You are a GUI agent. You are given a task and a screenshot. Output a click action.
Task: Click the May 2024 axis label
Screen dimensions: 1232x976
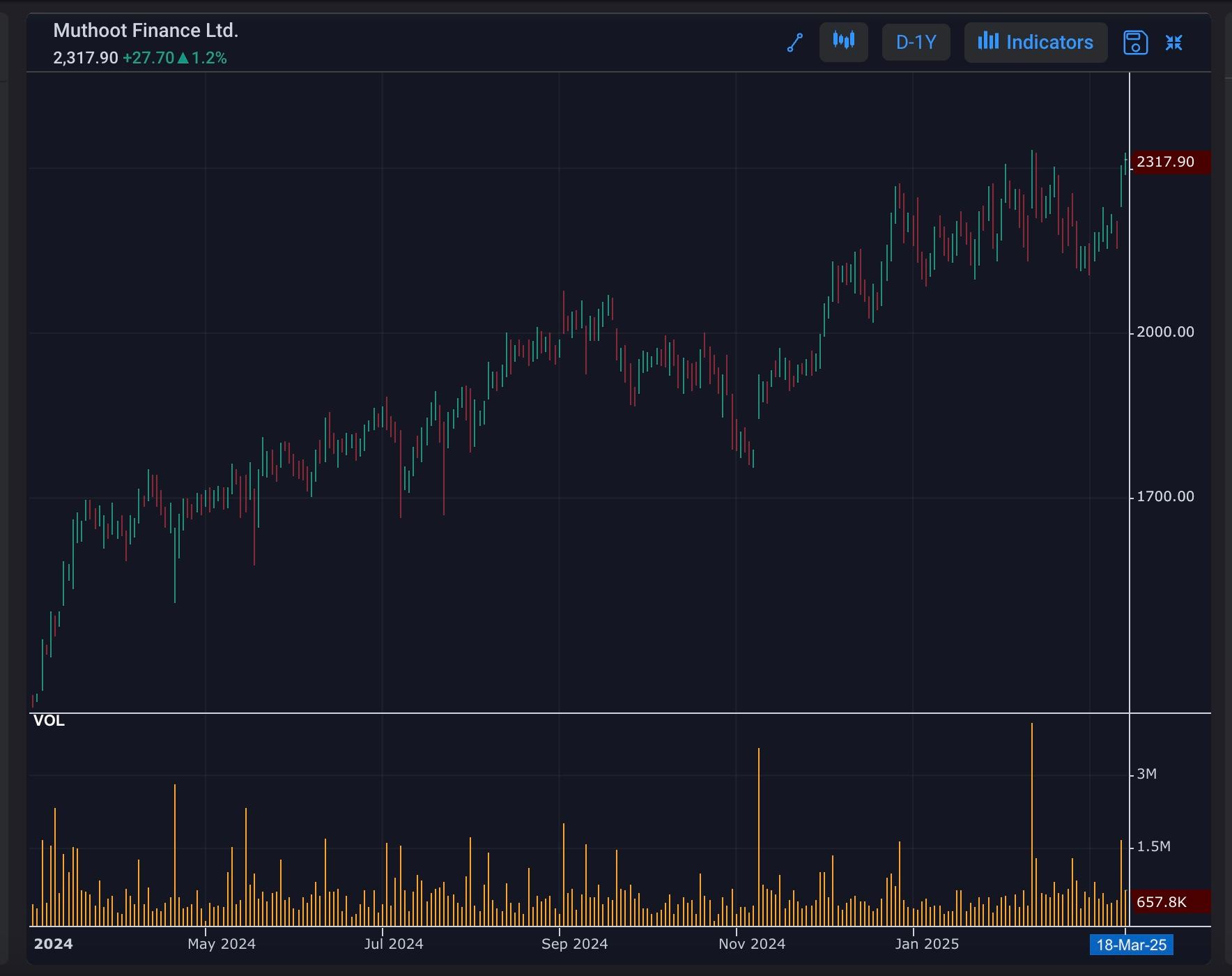(222, 944)
